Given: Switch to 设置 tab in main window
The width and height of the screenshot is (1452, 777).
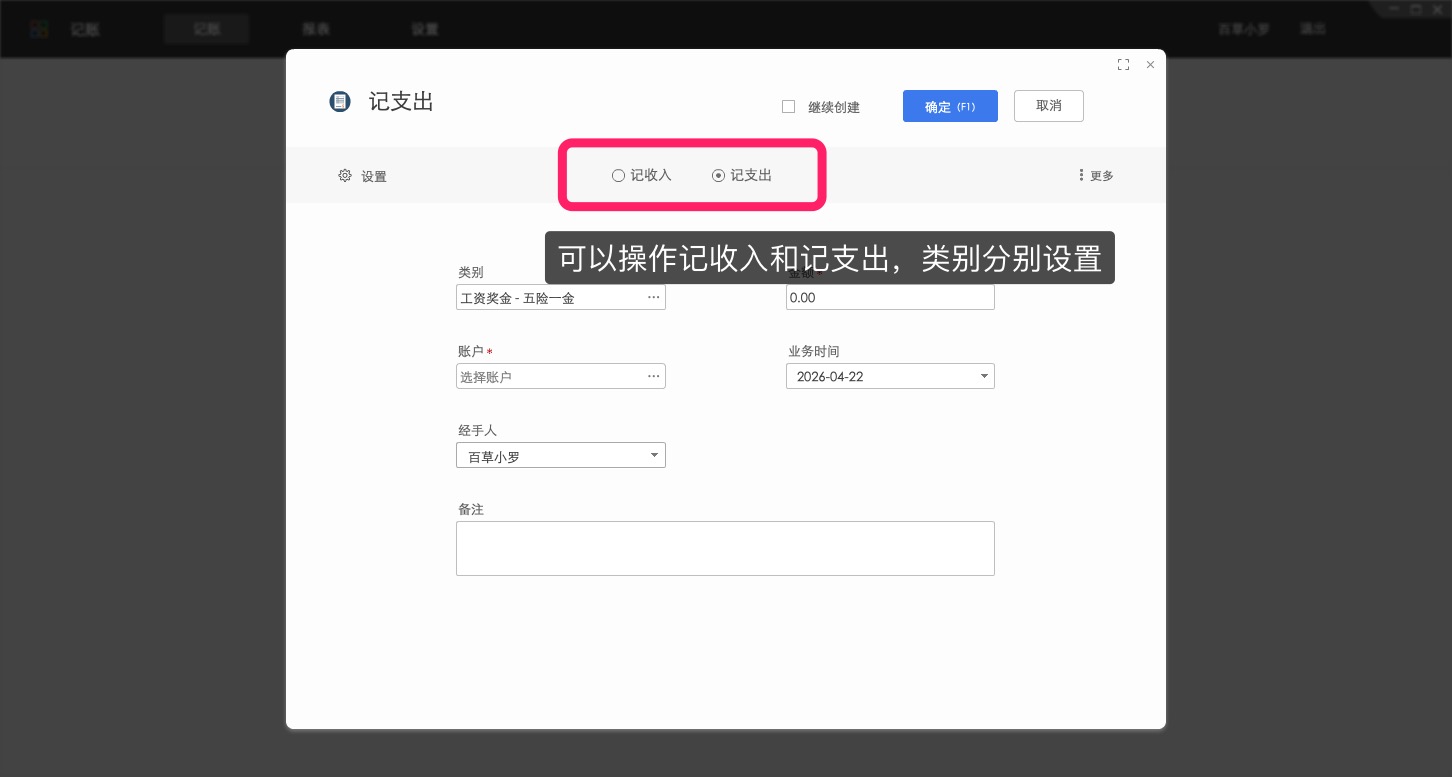Looking at the screenshot, I should [425, 29].
